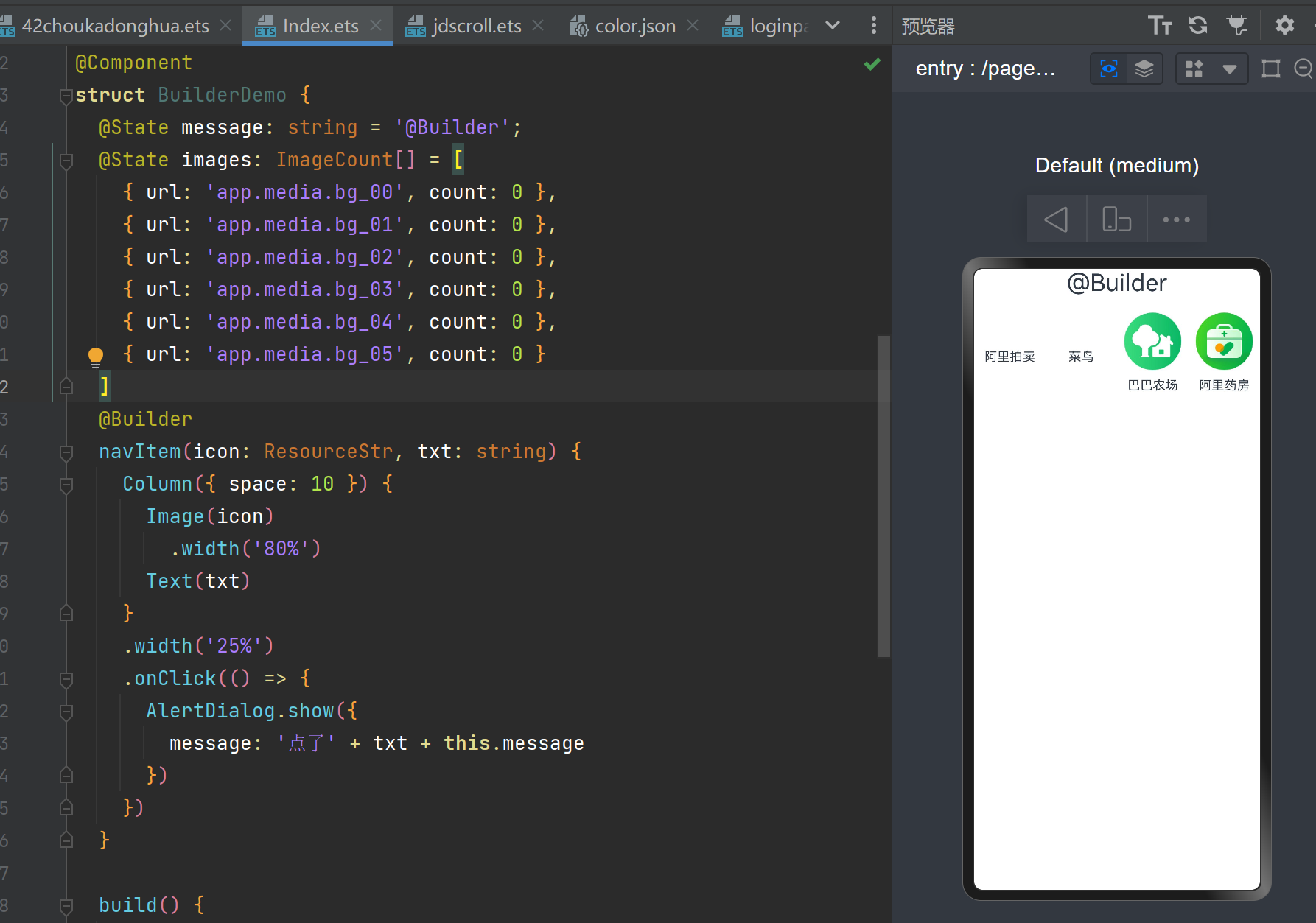Click the this.message expression
Viewport: 1316px width, 923px height.
pyautogui.click(x=514, y=743)
